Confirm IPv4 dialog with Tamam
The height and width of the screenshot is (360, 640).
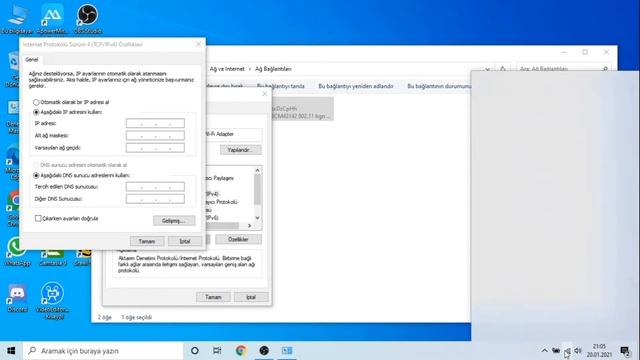click(x=147, y=241)
